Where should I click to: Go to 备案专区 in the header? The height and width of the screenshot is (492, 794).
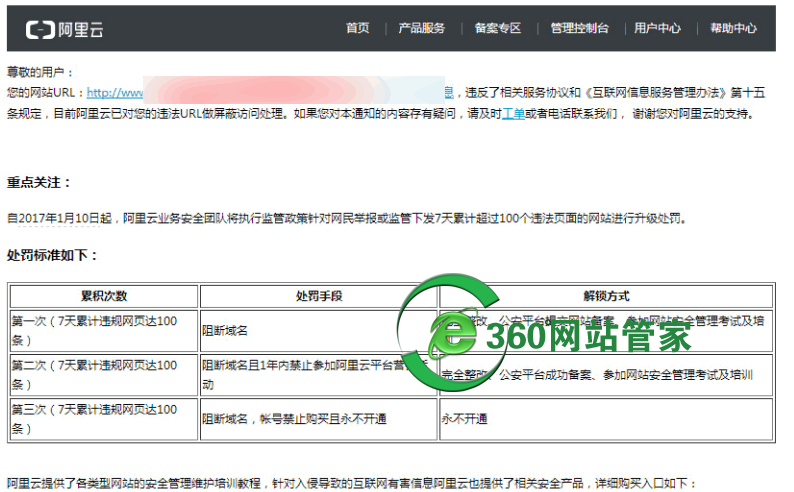(498, 28)
